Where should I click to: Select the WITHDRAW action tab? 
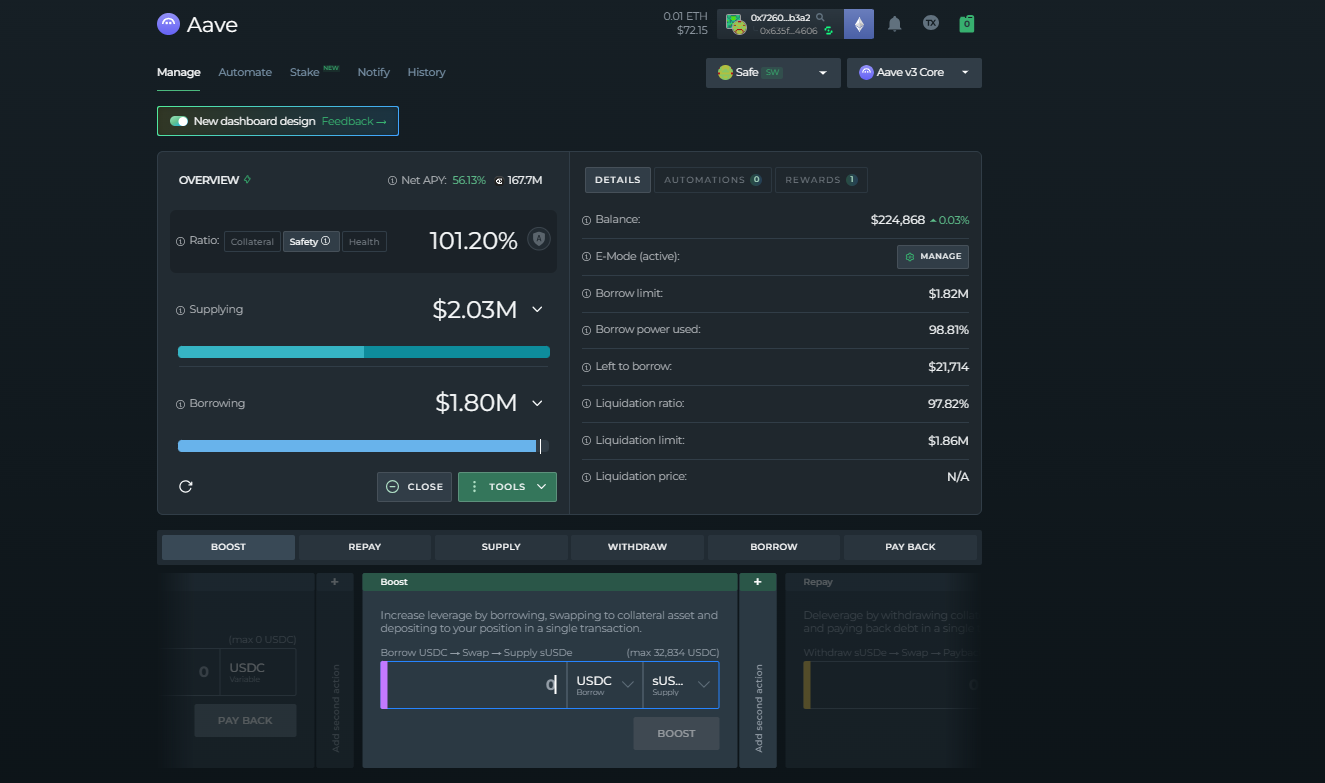[637, 547]
